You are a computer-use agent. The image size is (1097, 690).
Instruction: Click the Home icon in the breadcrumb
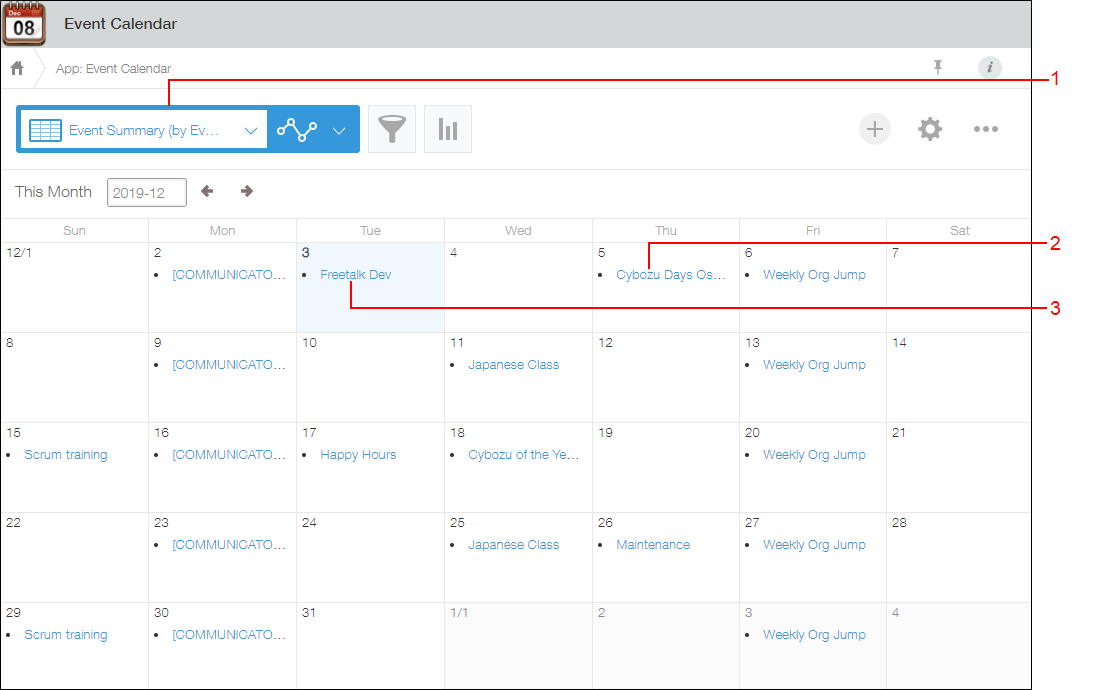point(16,67)
